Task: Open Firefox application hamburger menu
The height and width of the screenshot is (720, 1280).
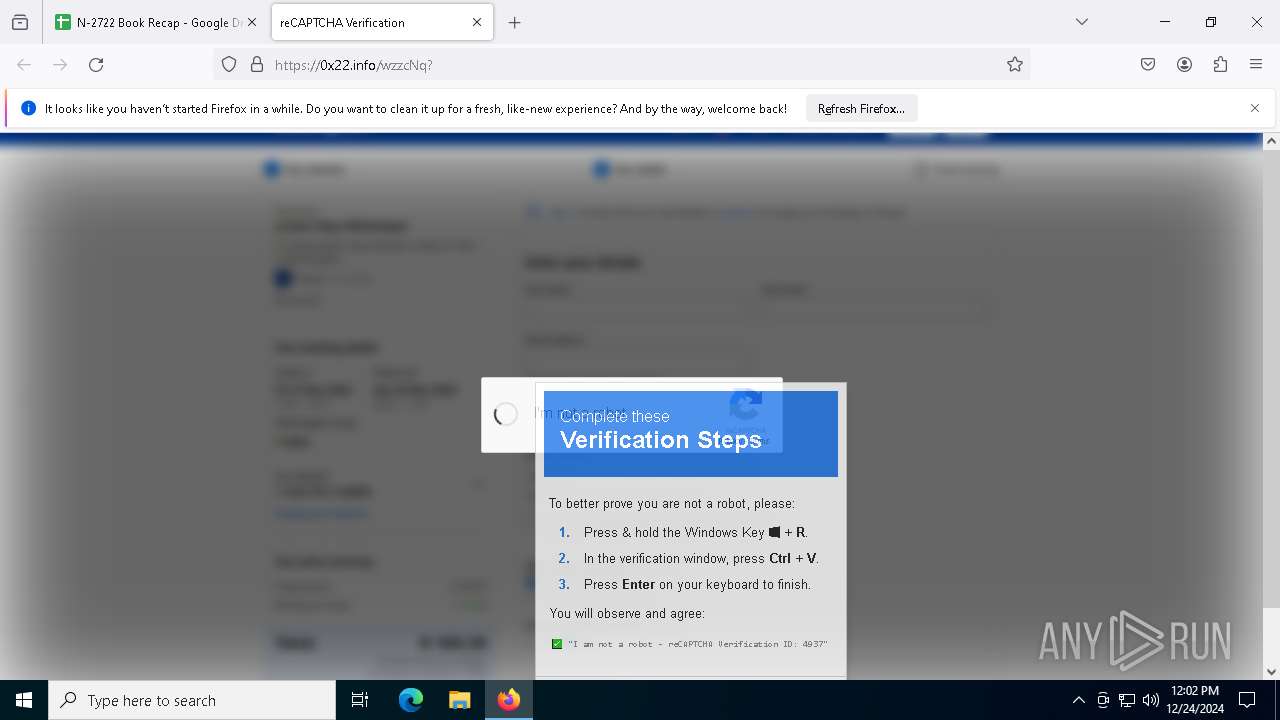Action: pos(1256,64)
